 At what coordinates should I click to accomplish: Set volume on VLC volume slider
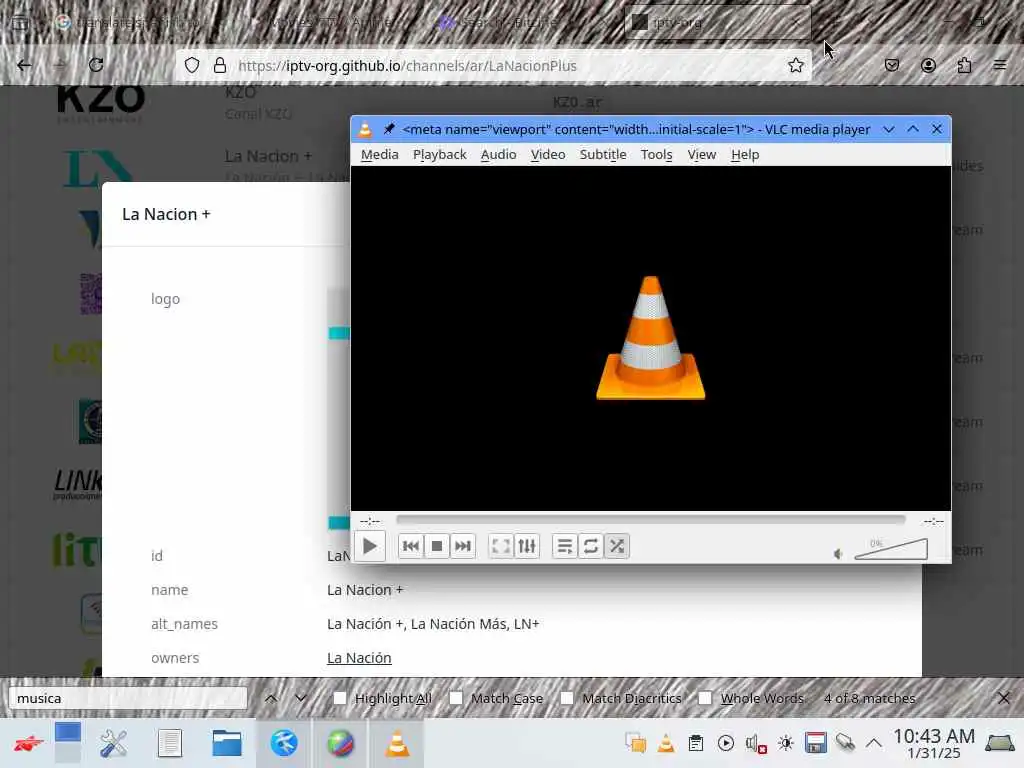pyautogui.click(x=891, y=549)
